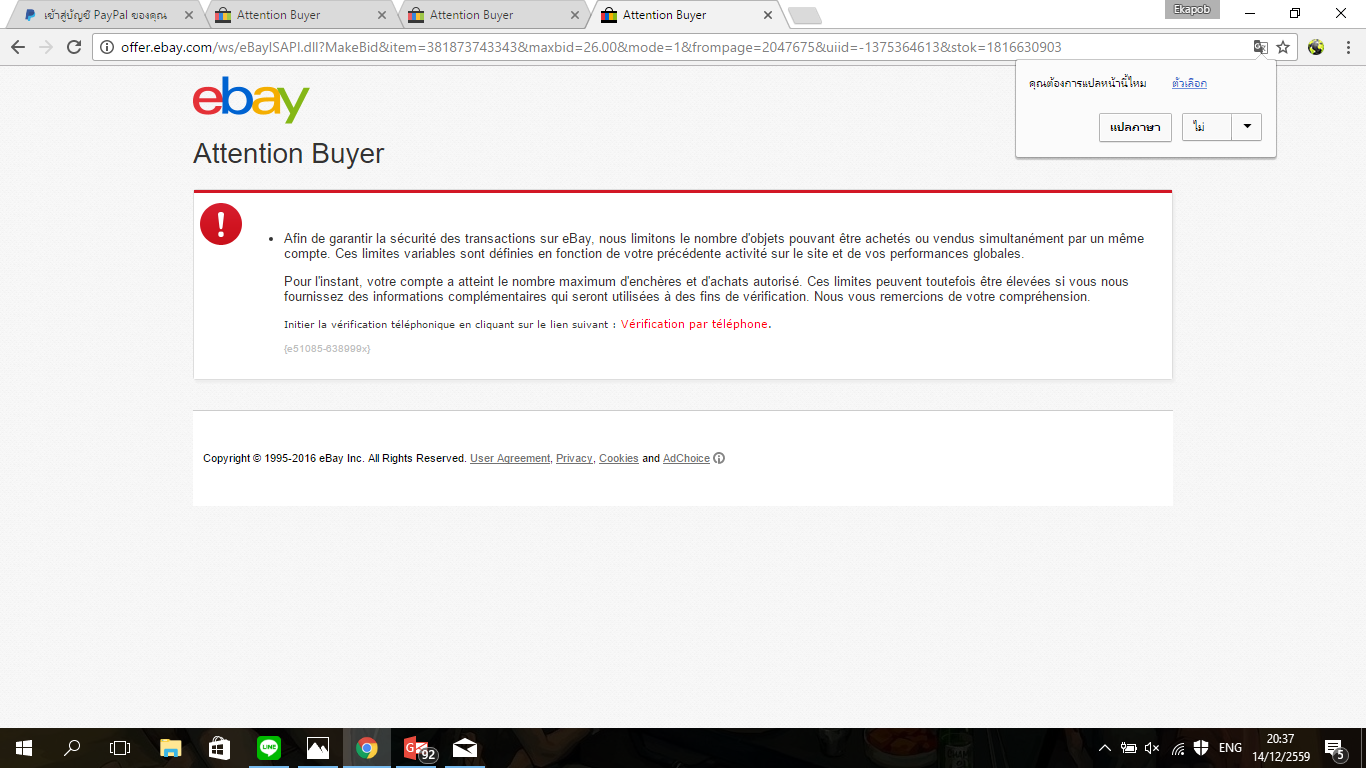This screenshot has height=768, width=1366.
Task: Open the Vérification par téléphone link
Action: click(x=695, y=324)
